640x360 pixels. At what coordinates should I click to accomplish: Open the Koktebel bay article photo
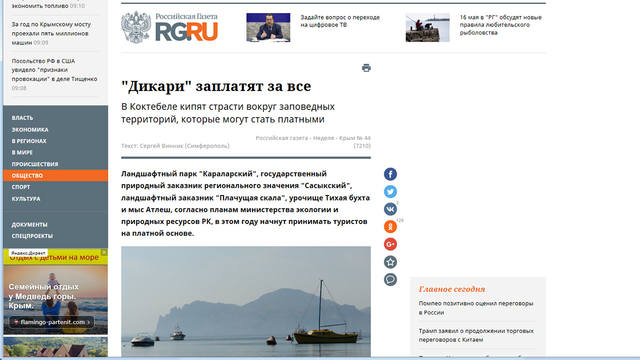click(x=246, y=302)
